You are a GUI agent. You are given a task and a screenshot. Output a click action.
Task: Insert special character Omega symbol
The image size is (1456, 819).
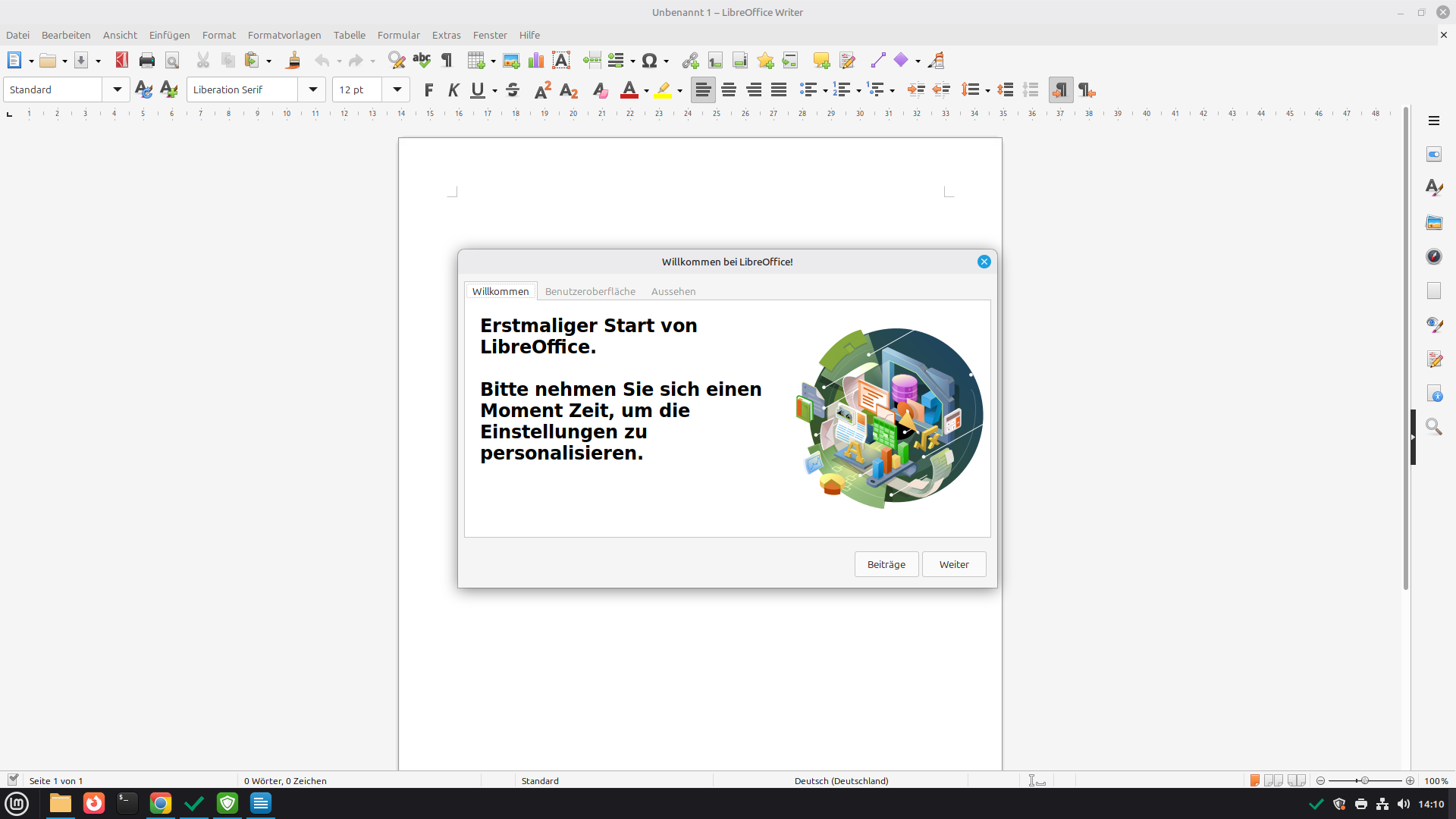tap(649, 61)
